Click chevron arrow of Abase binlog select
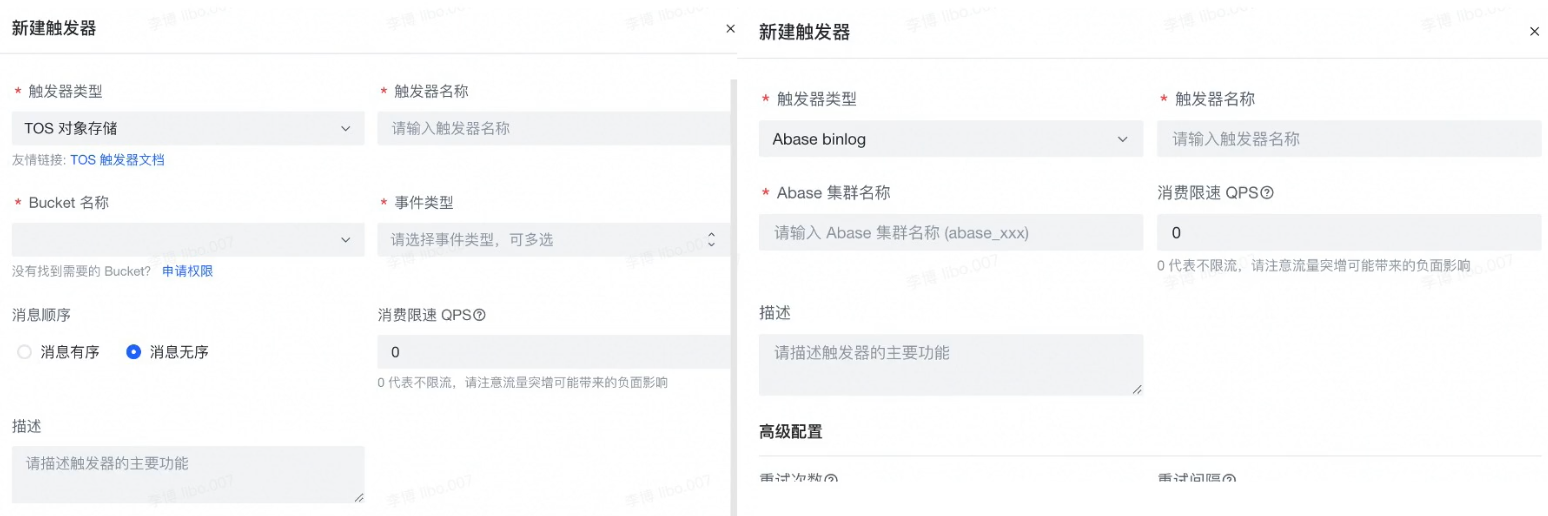The image size is (1548, 516). point(1122,139)
